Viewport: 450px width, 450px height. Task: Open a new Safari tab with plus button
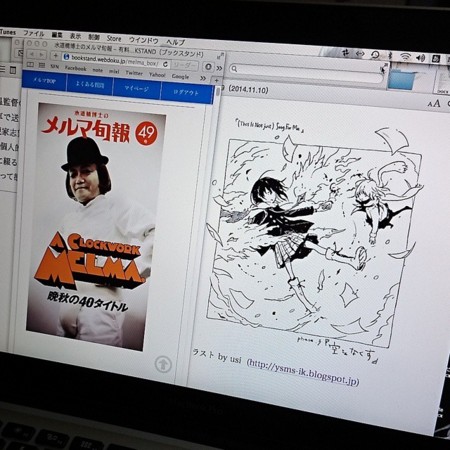(x=216, y=80)
